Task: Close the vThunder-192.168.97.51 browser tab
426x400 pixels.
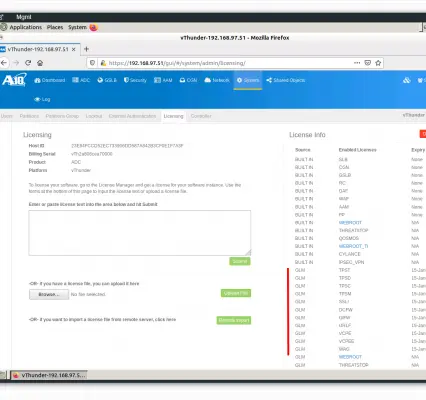Action: pos(74,49)
